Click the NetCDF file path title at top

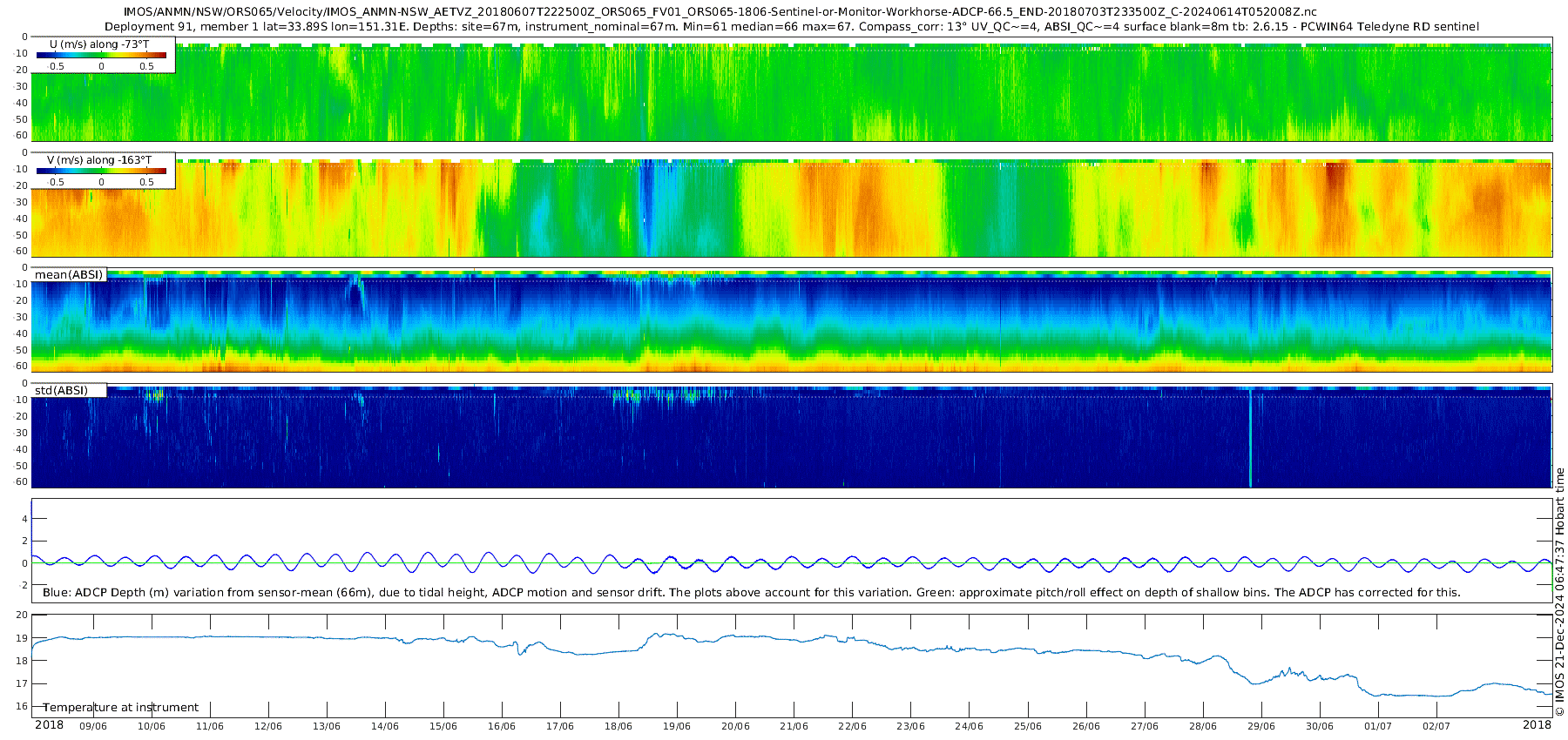point(720,12)
